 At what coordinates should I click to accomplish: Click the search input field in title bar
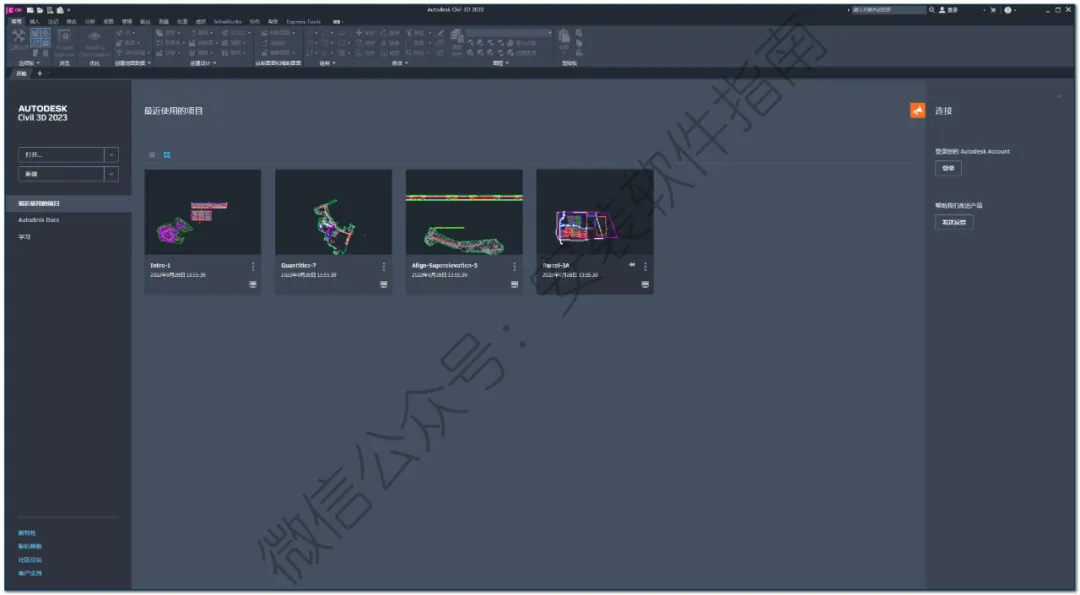point(888,10)
